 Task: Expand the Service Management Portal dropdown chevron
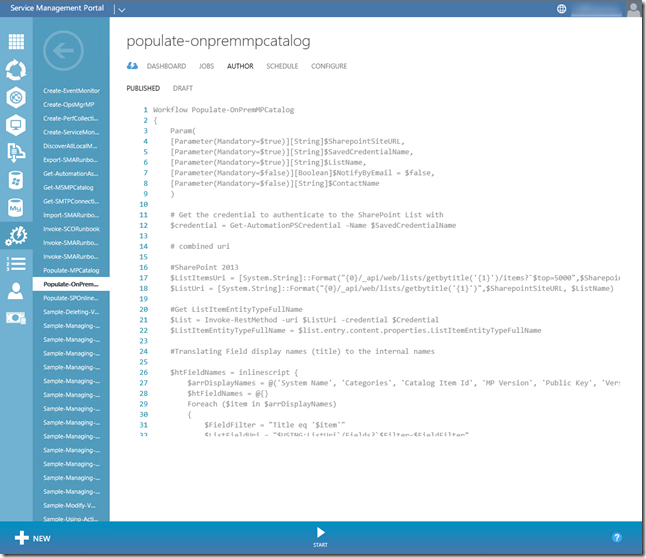click(x=122, y=9)
